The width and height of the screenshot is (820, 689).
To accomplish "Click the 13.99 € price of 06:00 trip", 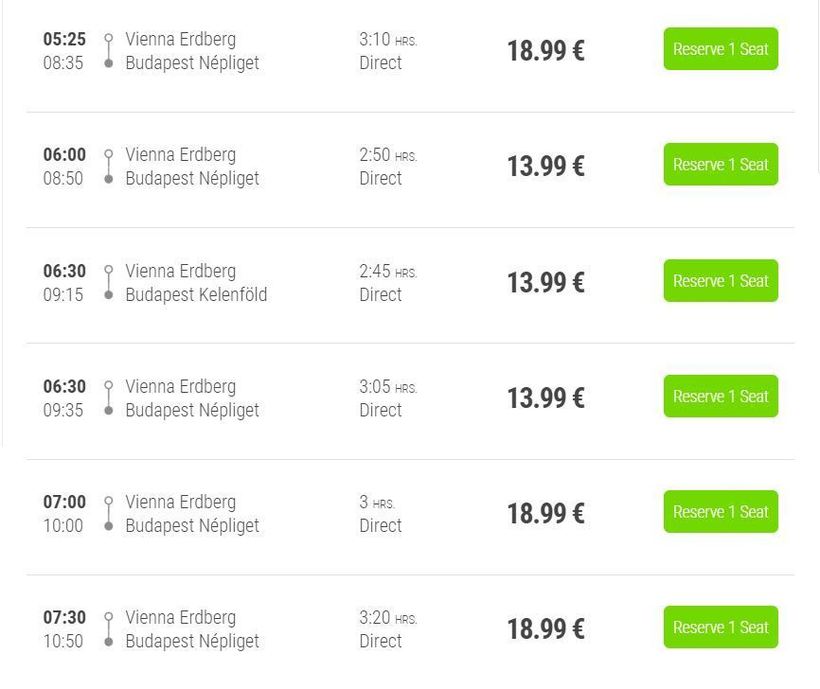I will click(545, 167).
